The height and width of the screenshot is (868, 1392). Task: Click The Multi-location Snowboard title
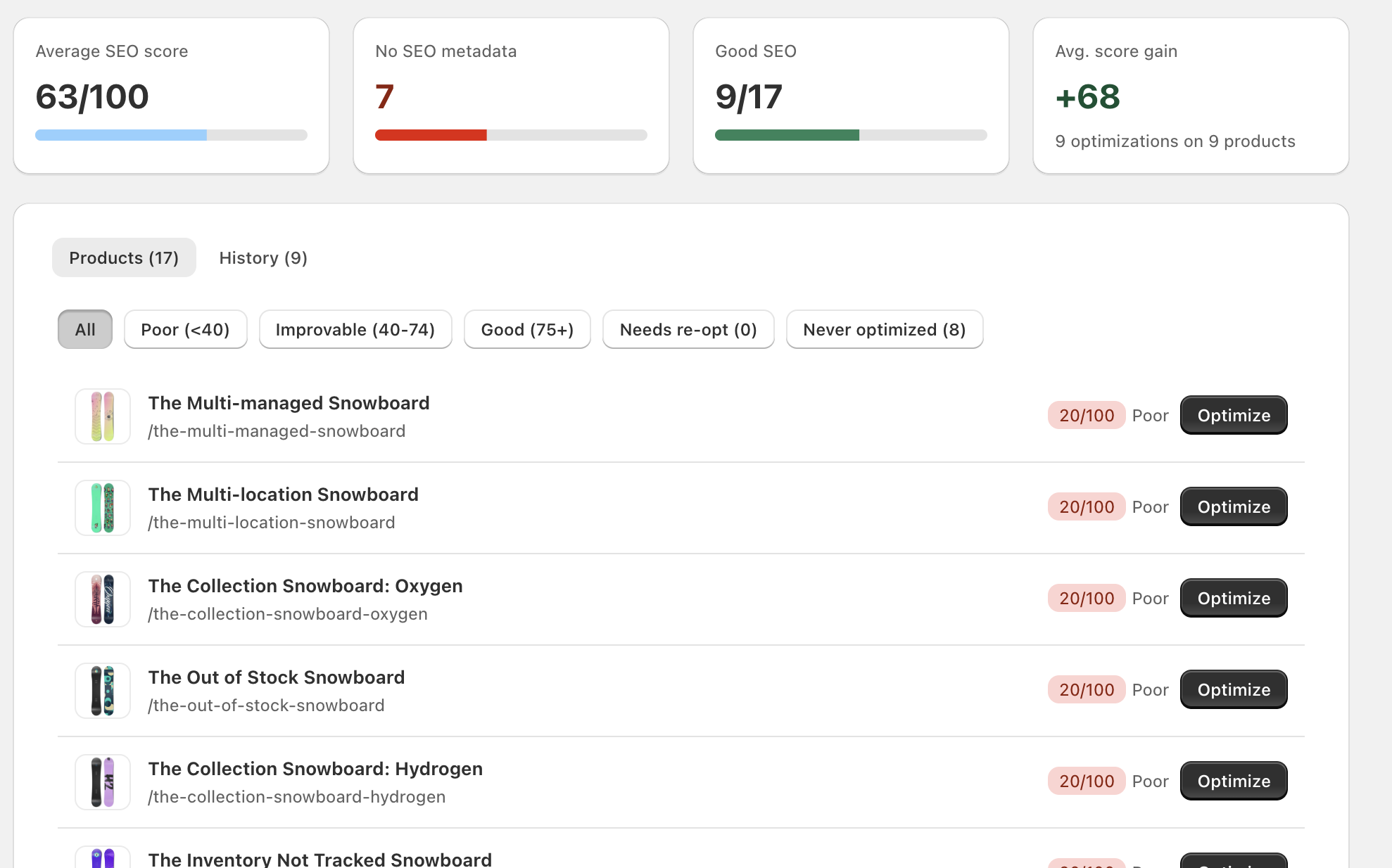point(283,494)
